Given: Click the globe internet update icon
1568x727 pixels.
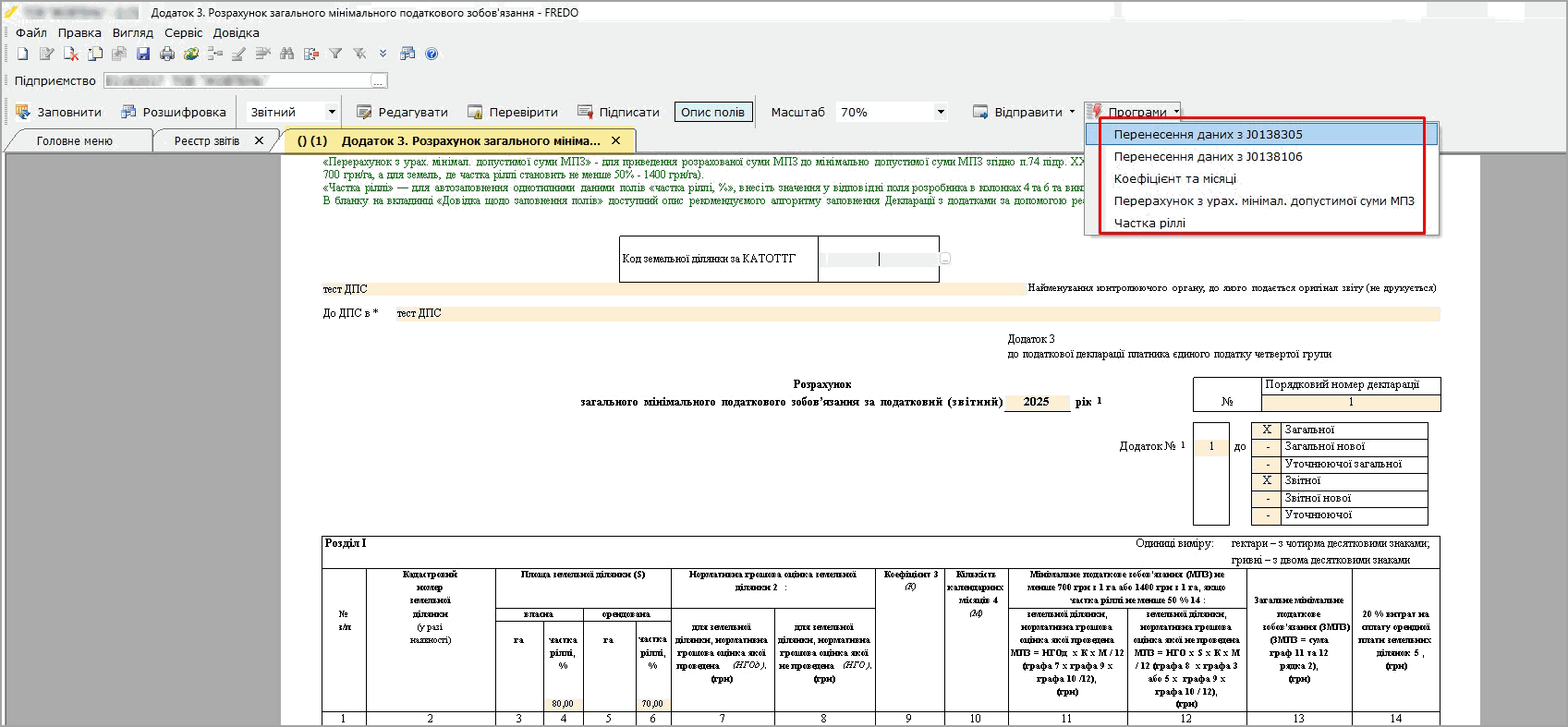Looking at the screenshot, I should click(191, 55).
